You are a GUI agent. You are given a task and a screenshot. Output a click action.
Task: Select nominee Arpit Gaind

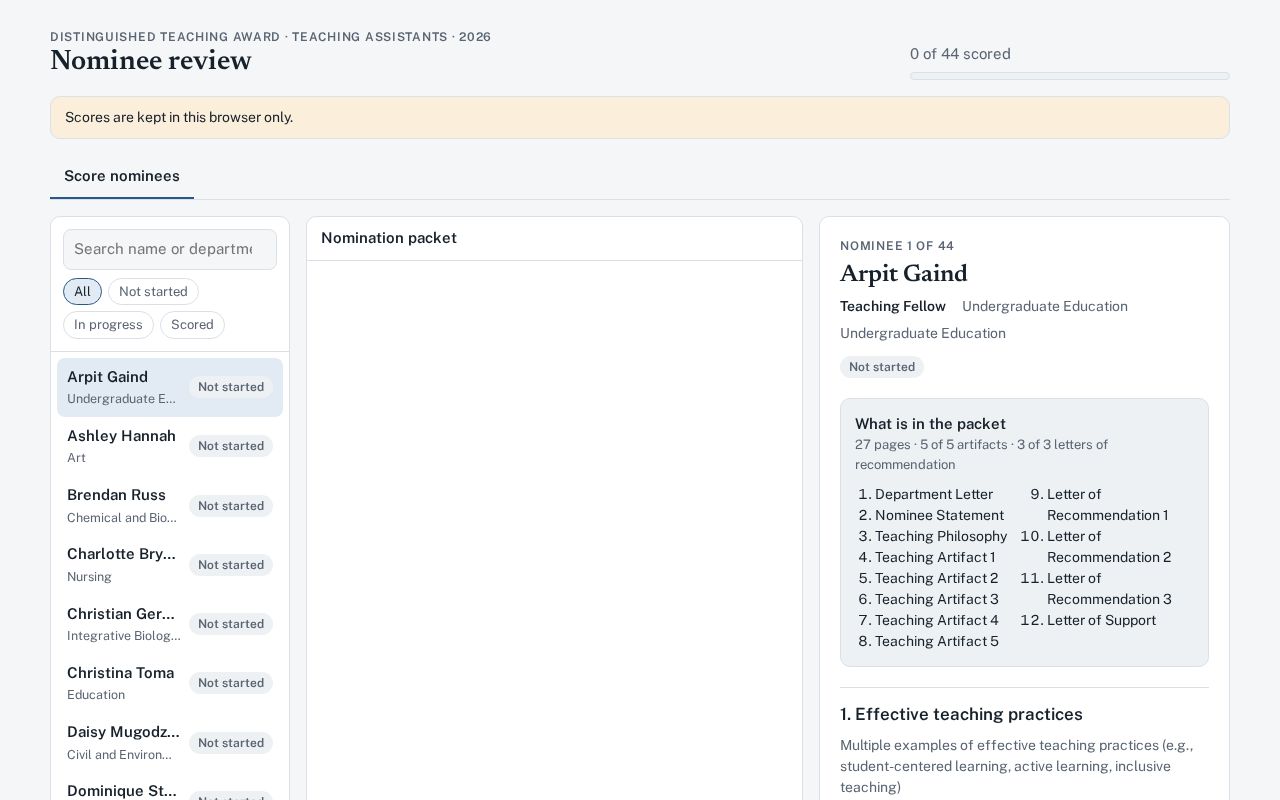170,387
